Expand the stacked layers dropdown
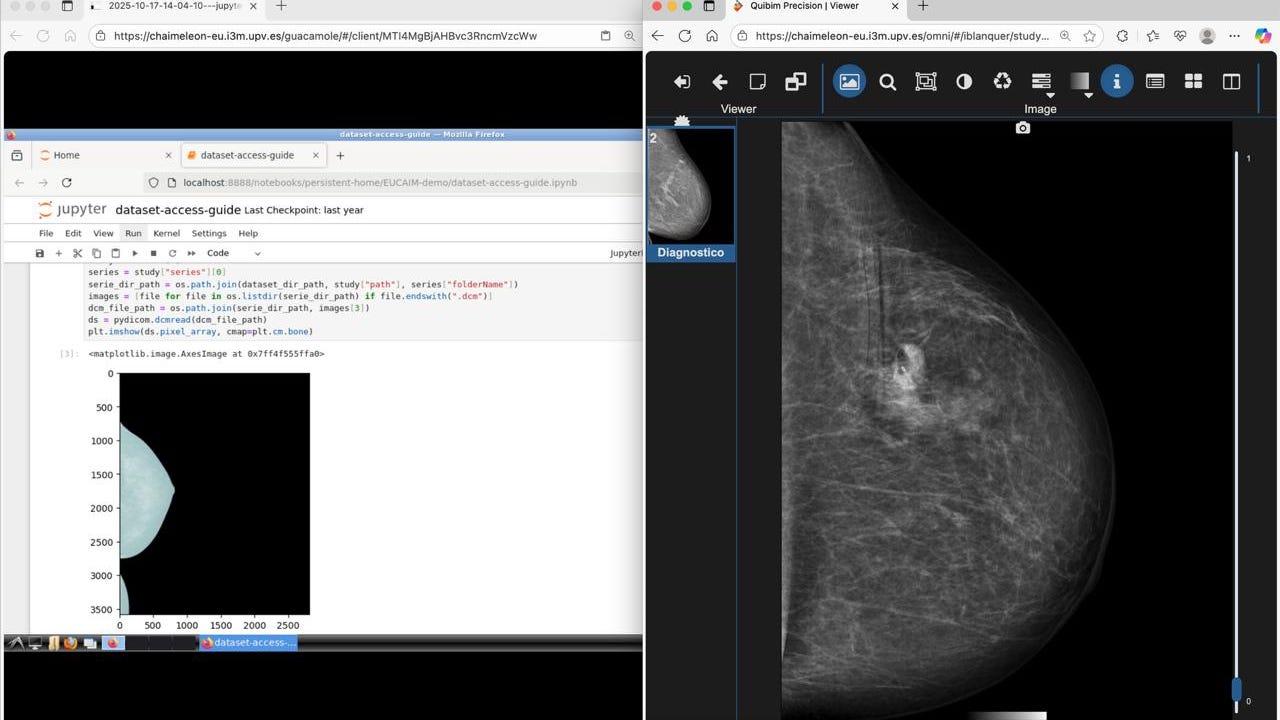The width and height of the screenshot is (1280, 720). (x=1041, y=82)
